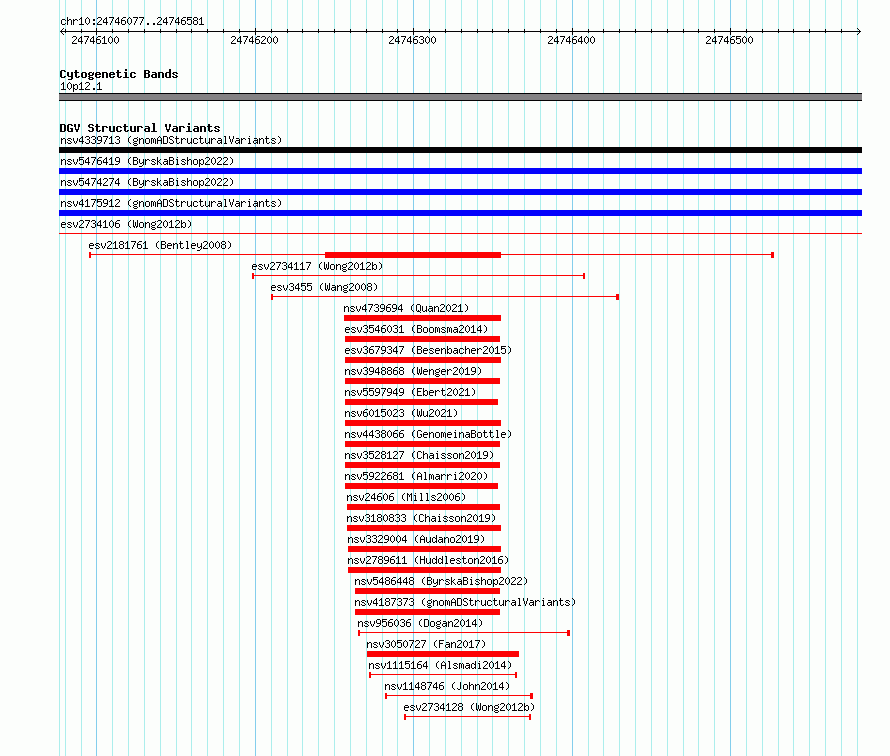Open nsv3948868 Wenger2019 label
The height and width of the screenshot is (756, 890).
tap(413, 371)
